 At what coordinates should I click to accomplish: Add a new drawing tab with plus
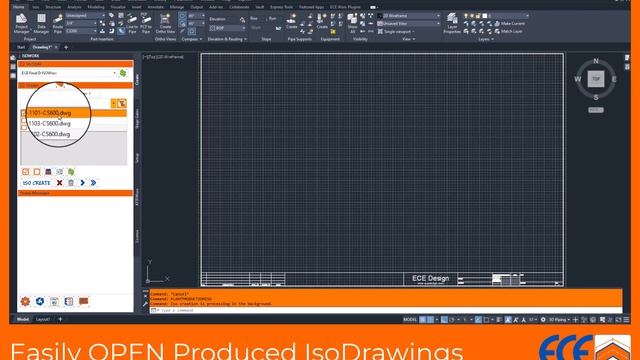click(66, 47)
